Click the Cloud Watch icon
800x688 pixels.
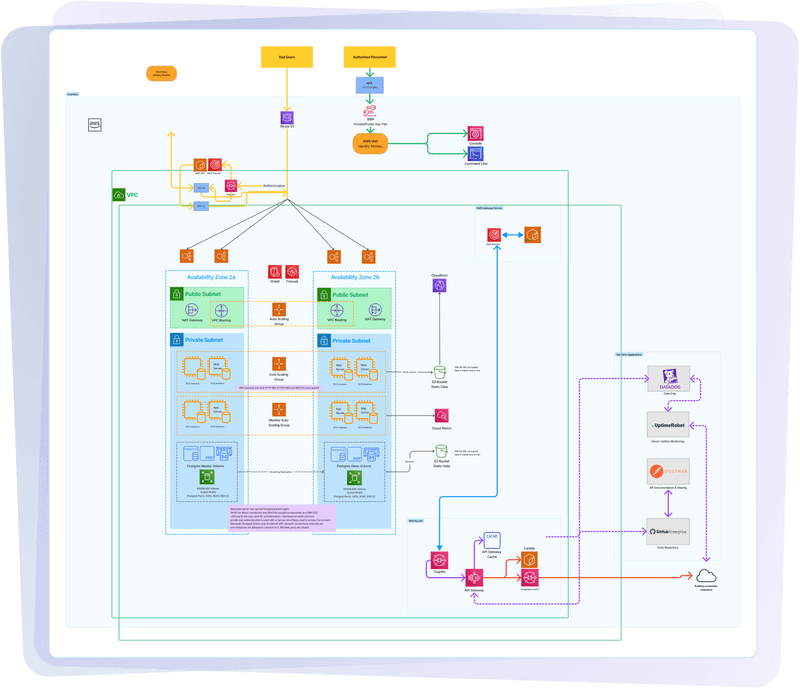(441, 415)
